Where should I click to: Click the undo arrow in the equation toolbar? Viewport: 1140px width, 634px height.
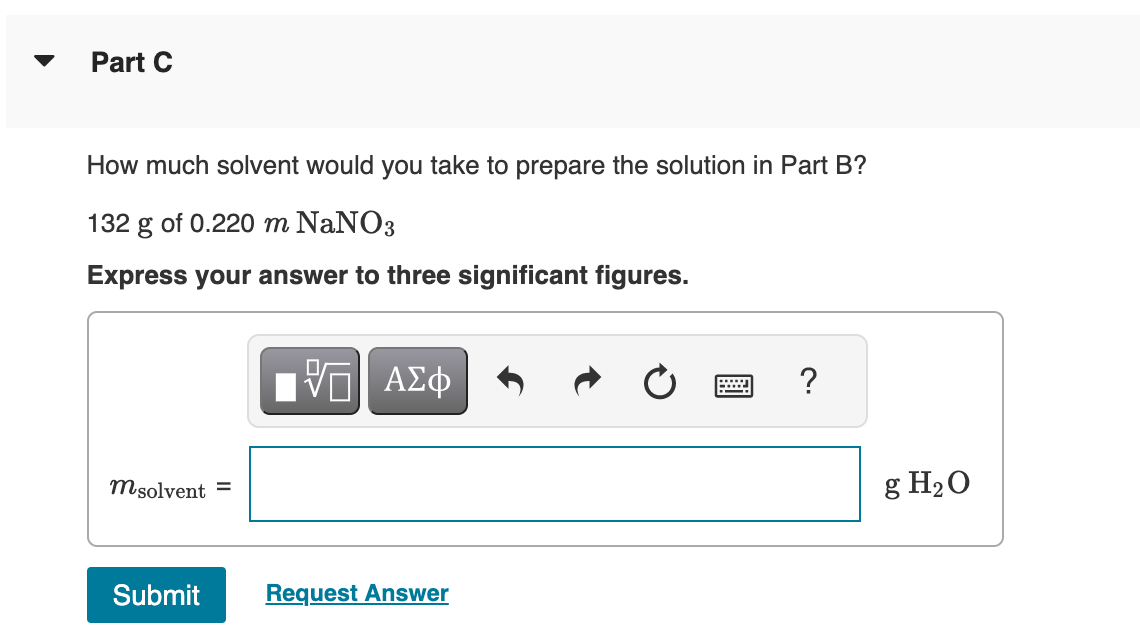coord(511,380)
